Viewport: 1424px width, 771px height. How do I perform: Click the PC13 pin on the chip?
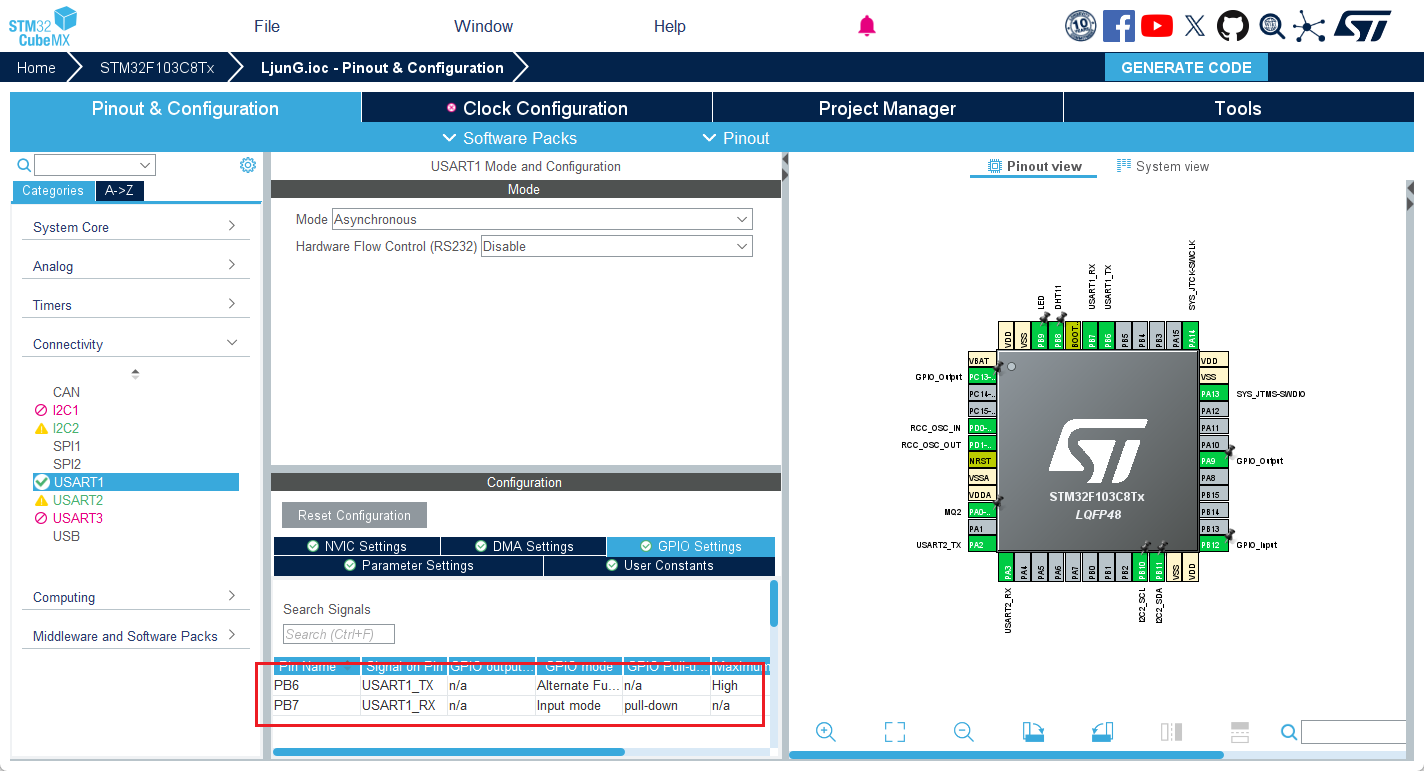(x=982, y=377)
